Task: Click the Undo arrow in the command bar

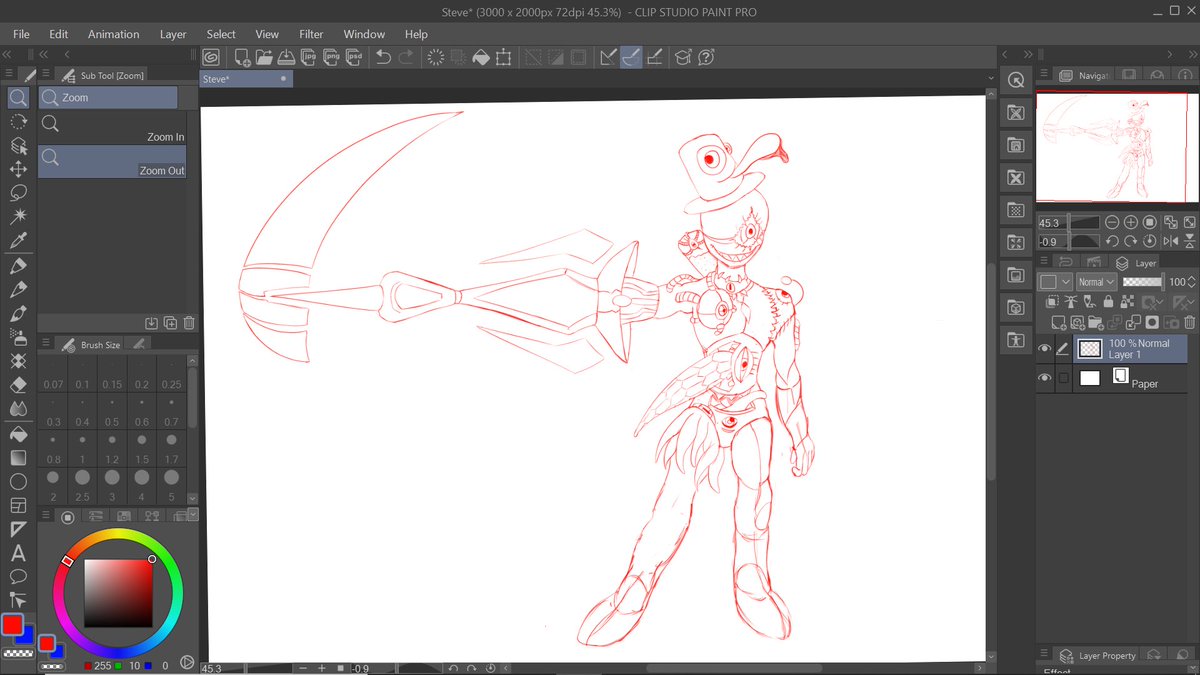Action: 383,57
